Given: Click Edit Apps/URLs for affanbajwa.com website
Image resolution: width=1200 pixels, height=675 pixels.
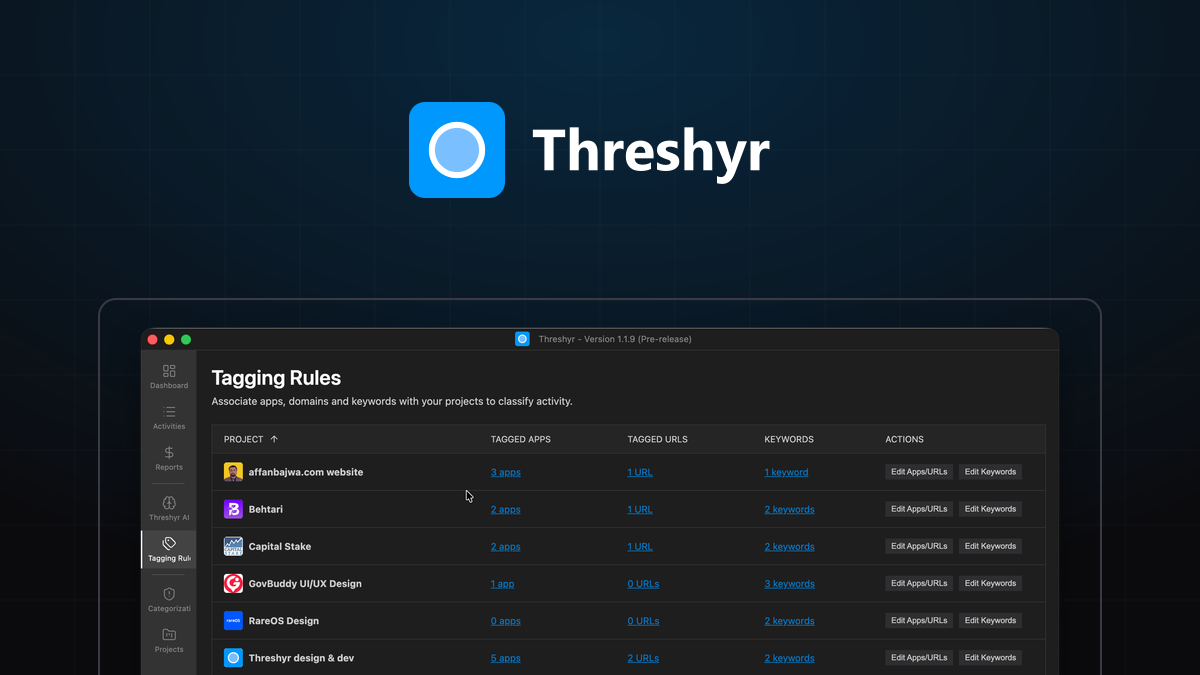Looking at the screenshot, I should (x=919, y=472).
